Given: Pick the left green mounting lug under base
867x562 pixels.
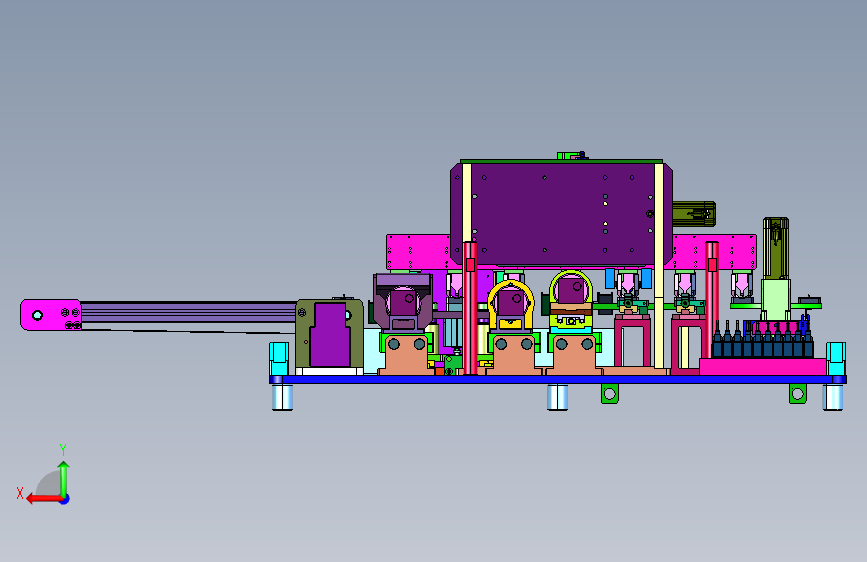Looking at the screenshot, I should (610, 393).
